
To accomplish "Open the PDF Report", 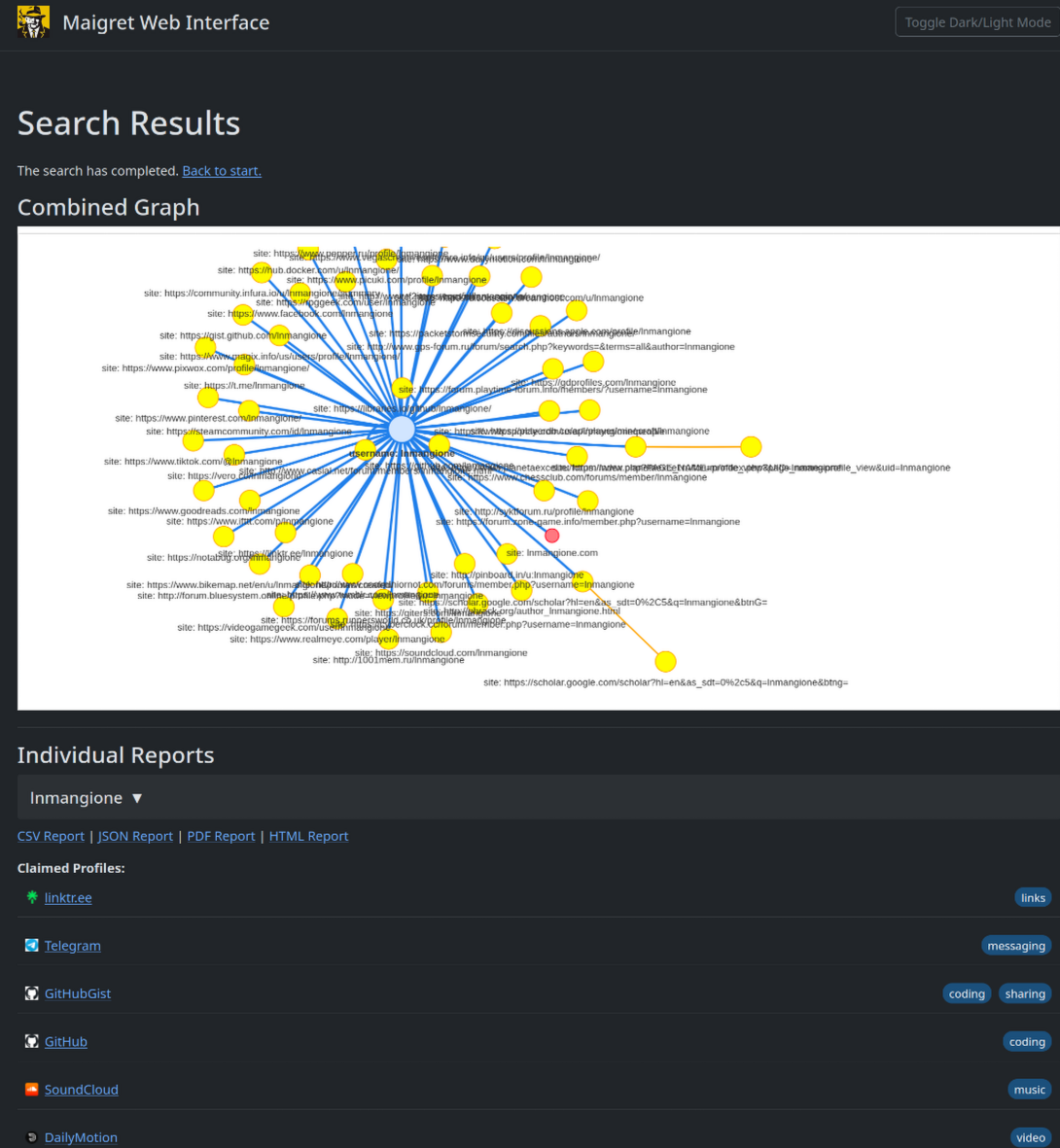I will [x=221, y=835].
